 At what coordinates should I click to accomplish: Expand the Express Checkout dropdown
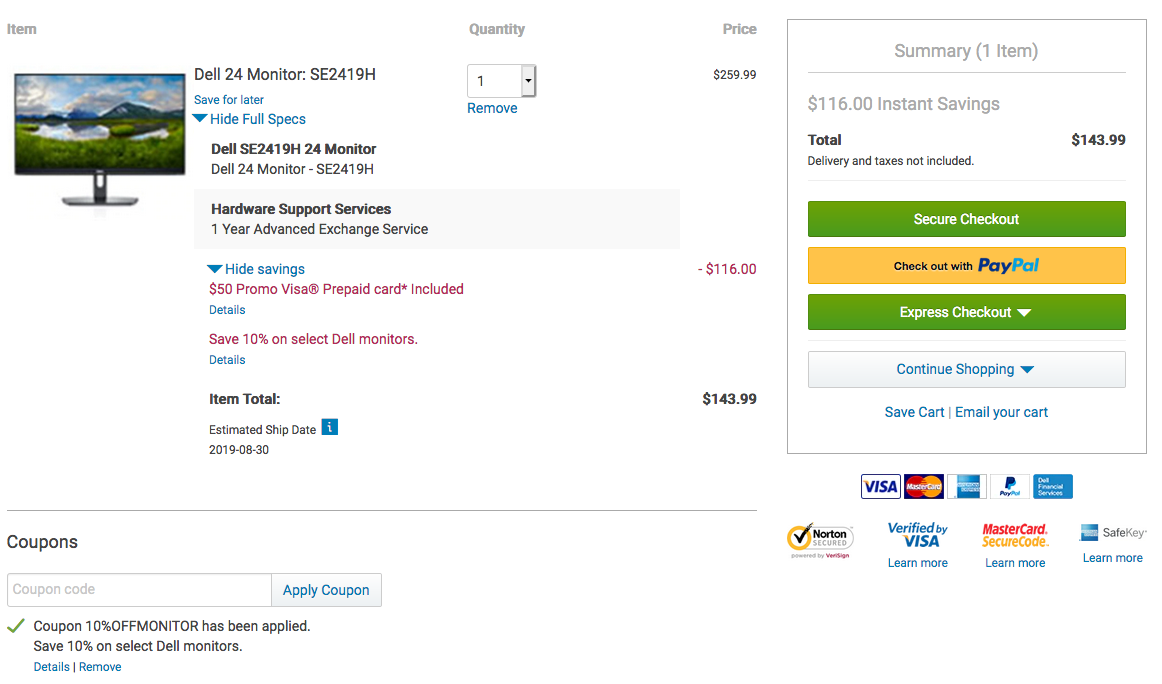click(966, 312)
